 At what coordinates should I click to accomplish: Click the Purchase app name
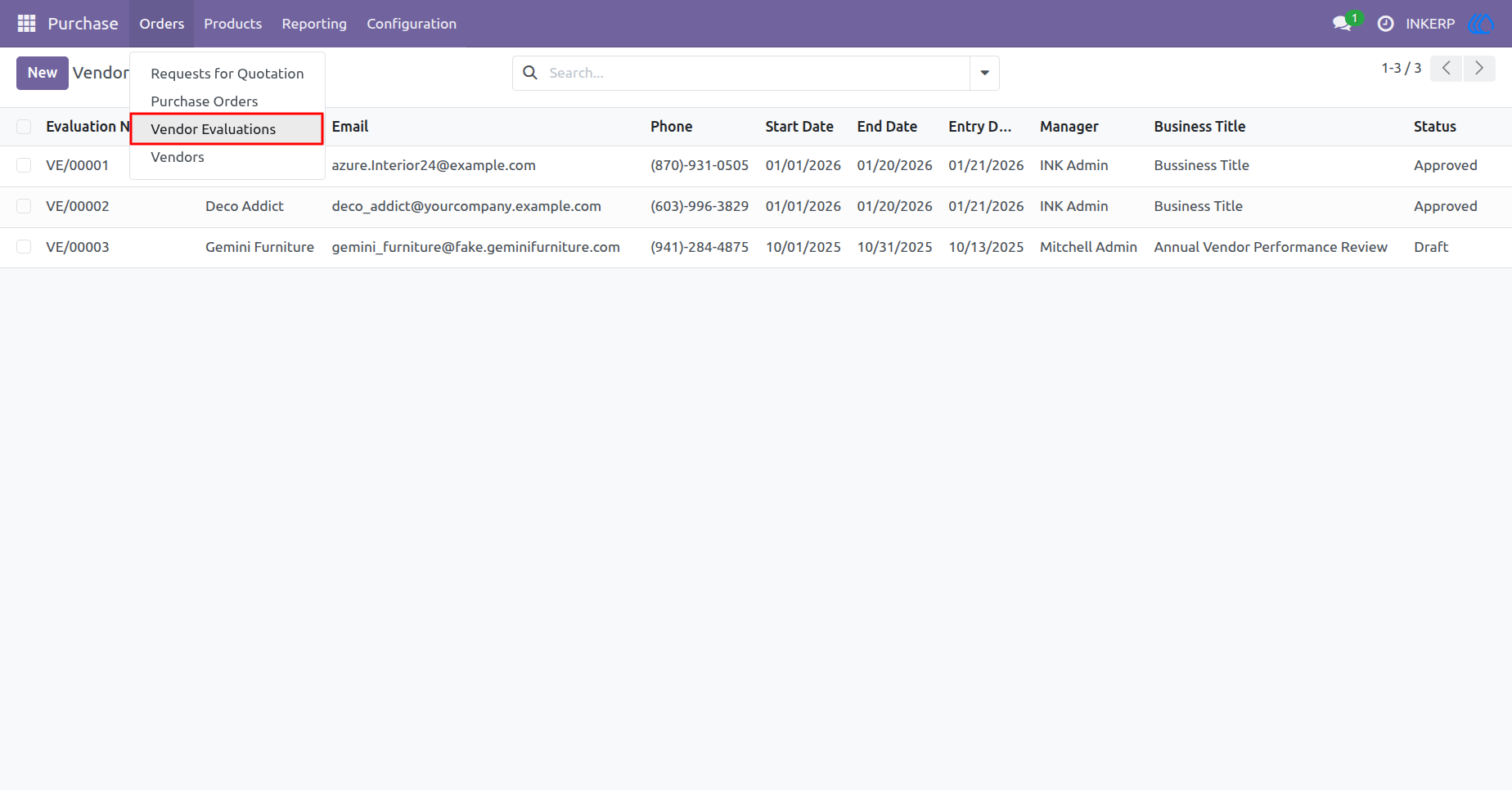(x=83, y=24)
